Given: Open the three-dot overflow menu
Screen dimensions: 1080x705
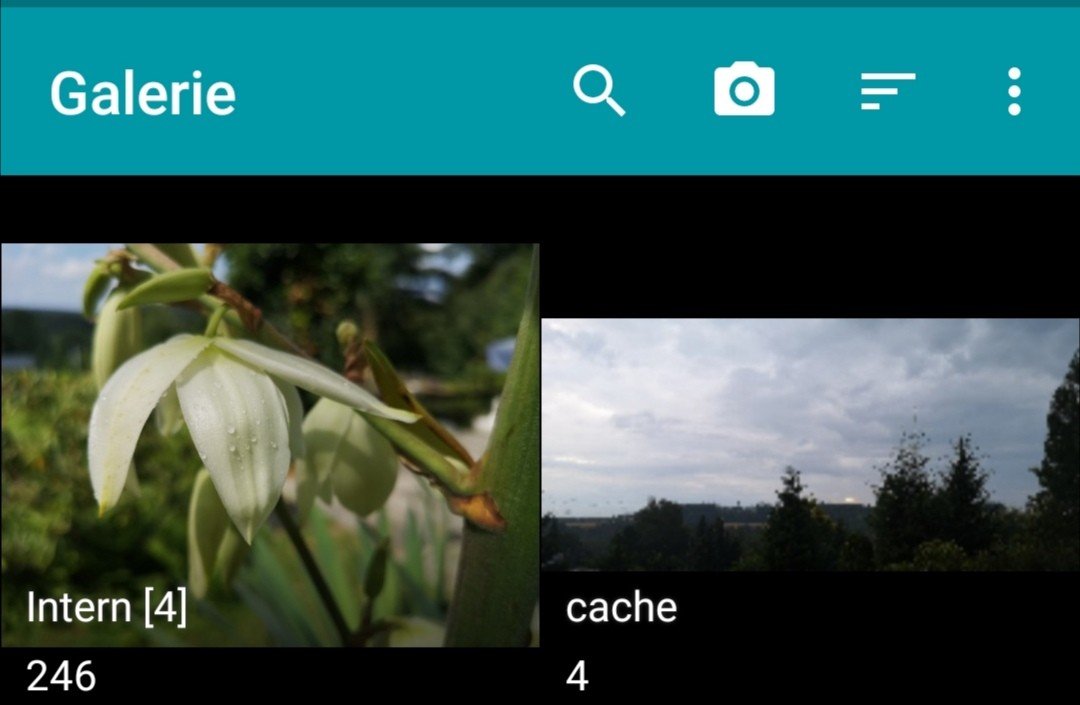Looking at the screenshot, I should point(1014,91).
